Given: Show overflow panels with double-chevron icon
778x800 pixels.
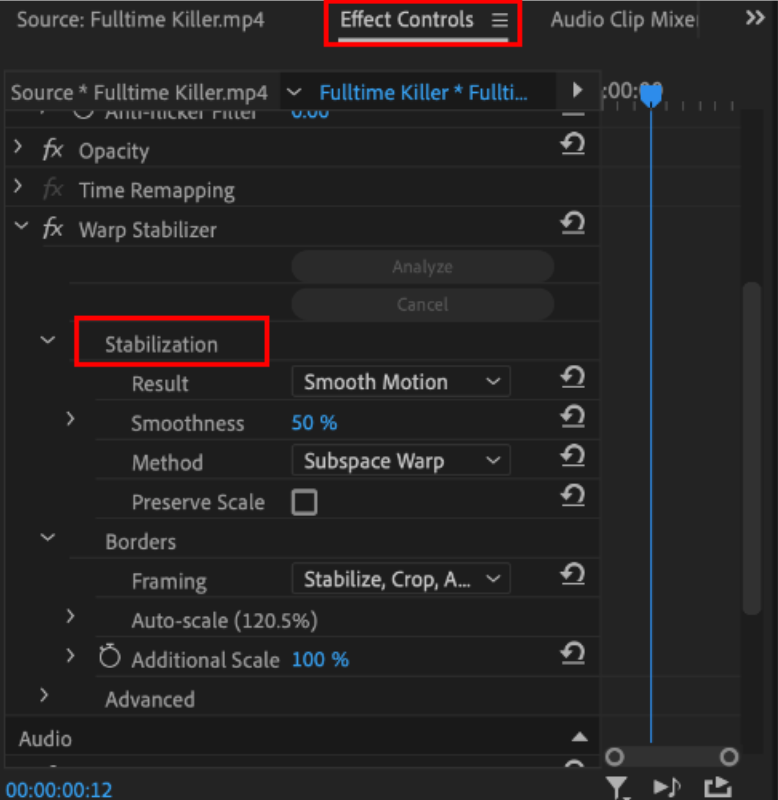Looking at the screenshot, I should pyautogui.click(x=755, y=18).
